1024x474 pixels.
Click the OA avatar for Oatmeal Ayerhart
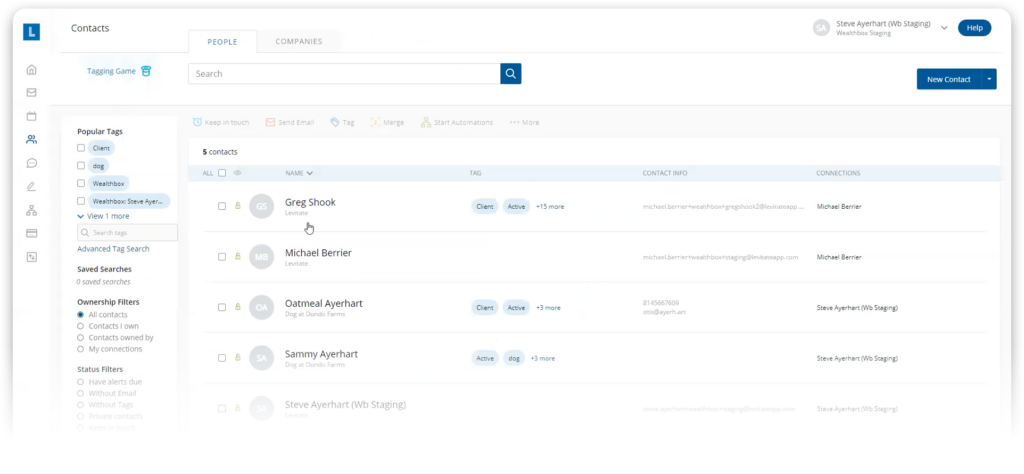pyautogui.click(x=261, y=308)
